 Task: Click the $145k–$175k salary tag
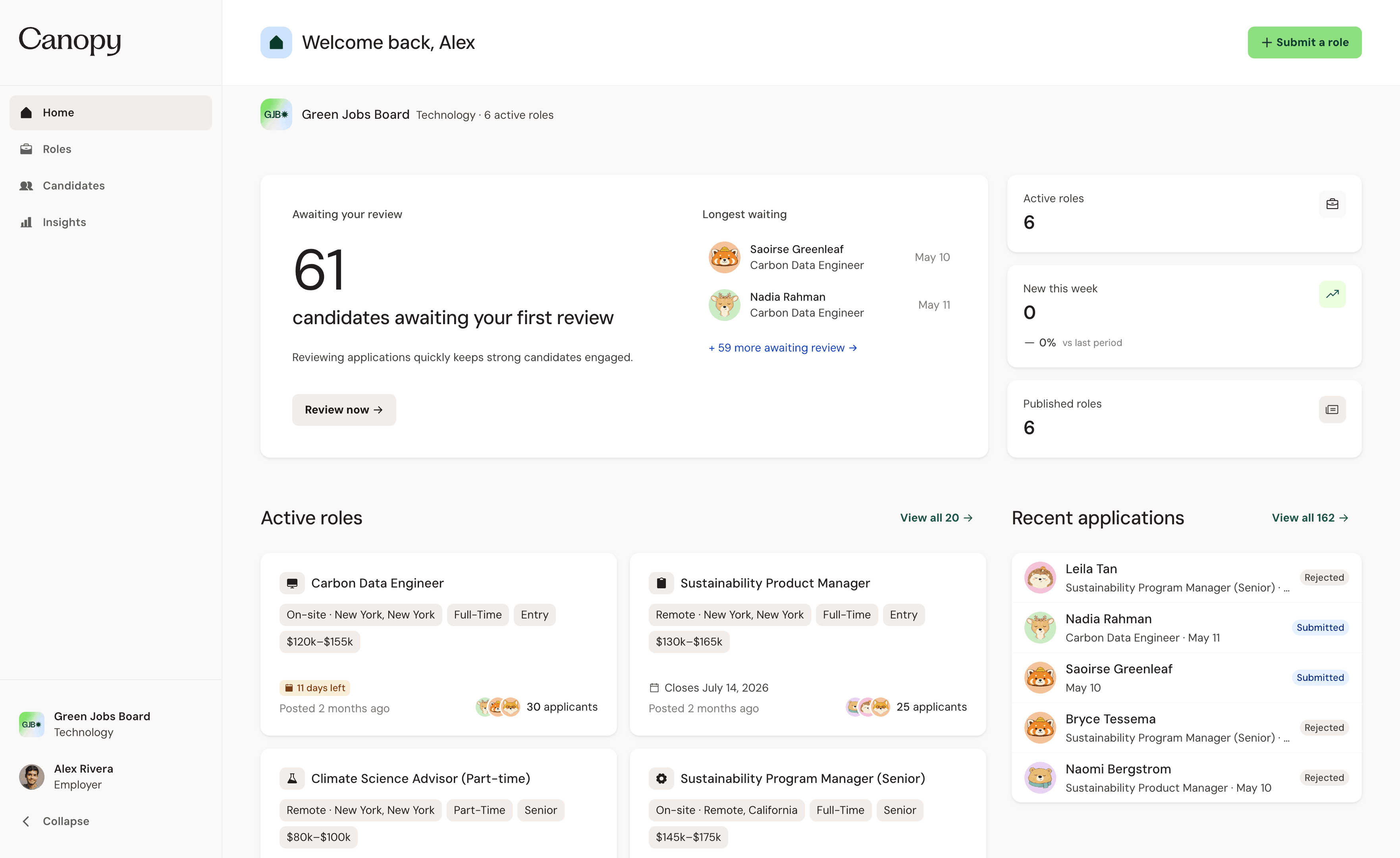point(688,837)
